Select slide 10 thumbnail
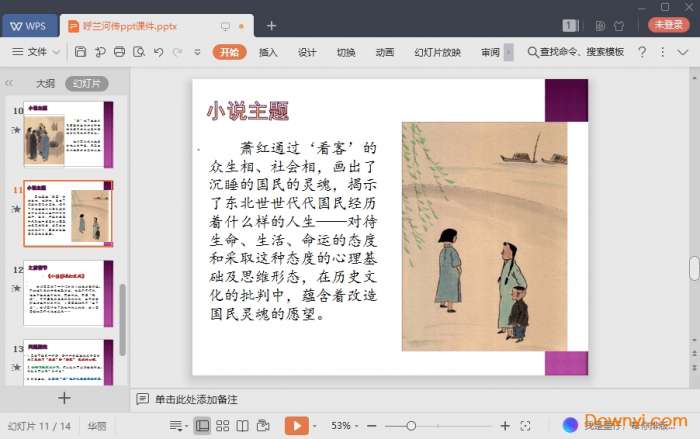The width and height of the screenshot is (700, 439). (68, 134)
